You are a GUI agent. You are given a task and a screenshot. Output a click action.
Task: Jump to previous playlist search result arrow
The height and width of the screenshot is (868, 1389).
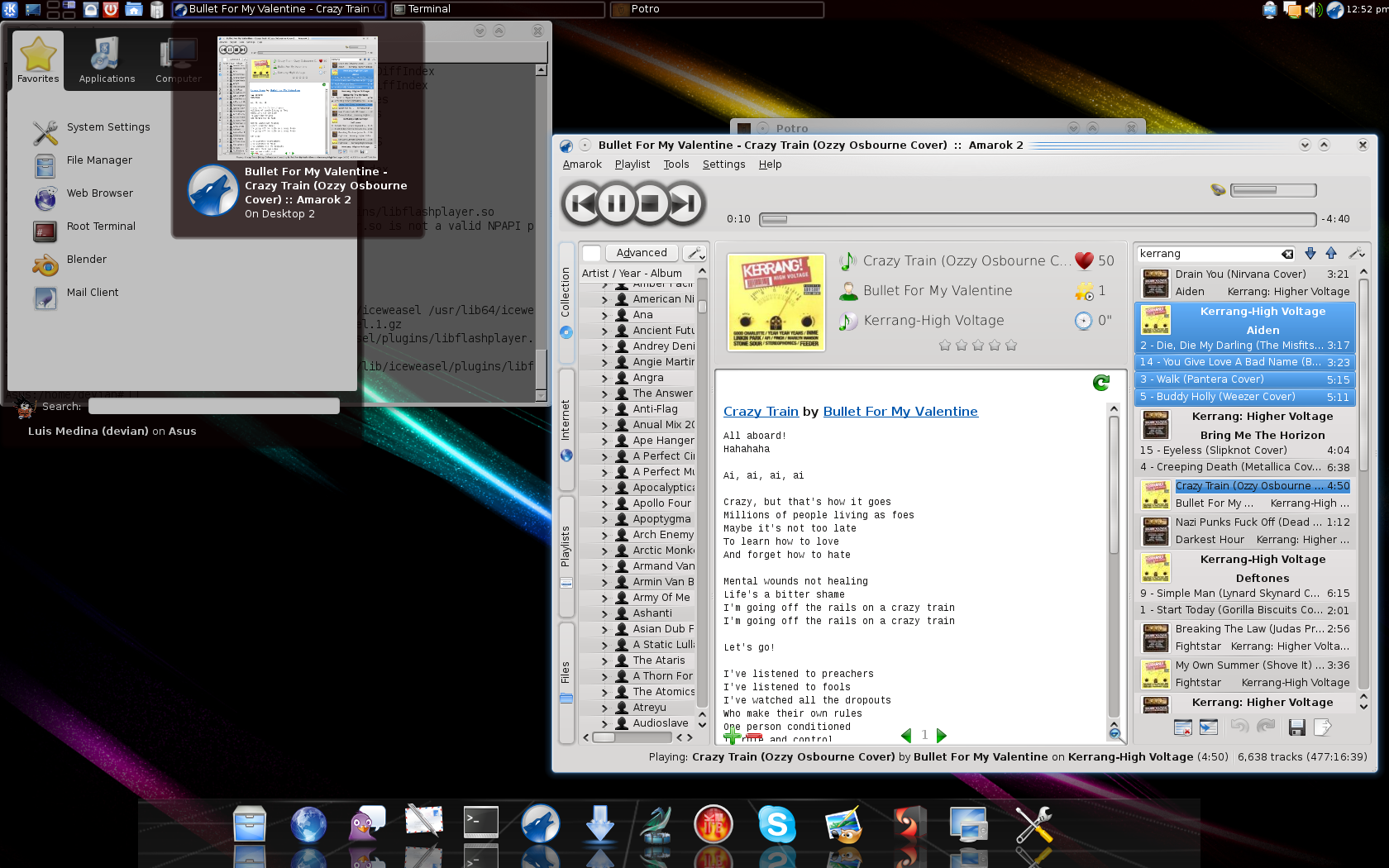[x=1331, y=254]
